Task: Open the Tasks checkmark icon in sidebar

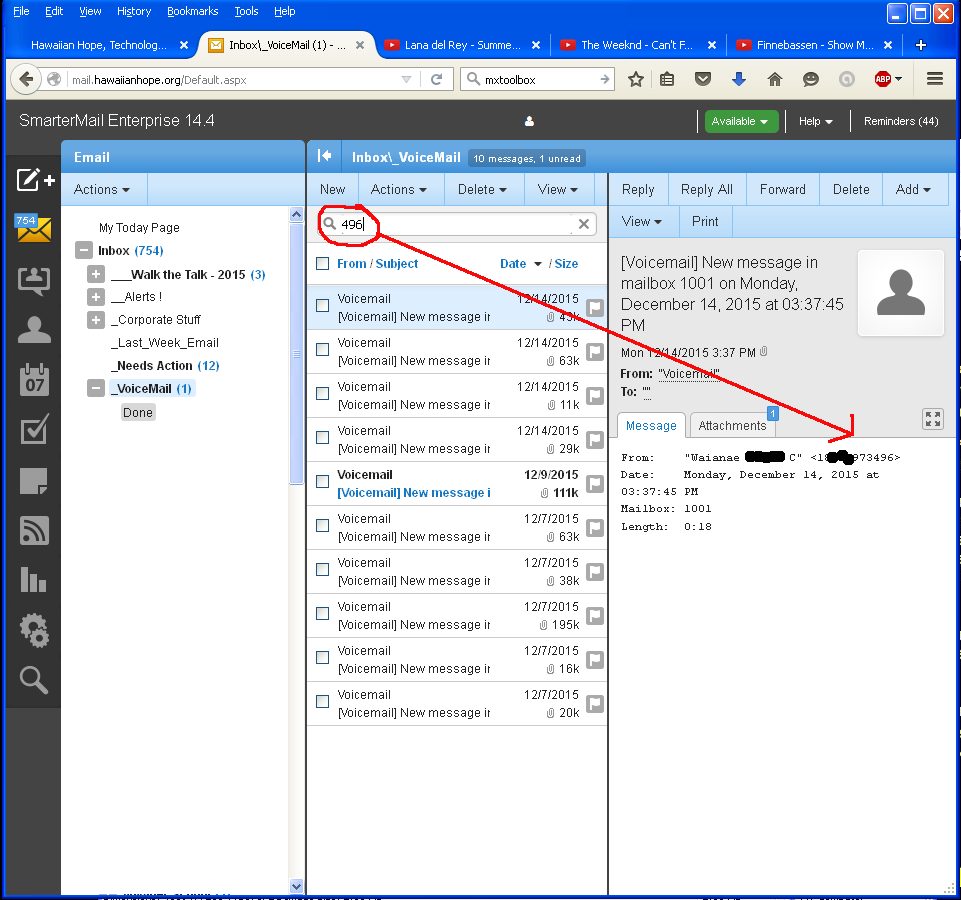Action: point(34,429)
